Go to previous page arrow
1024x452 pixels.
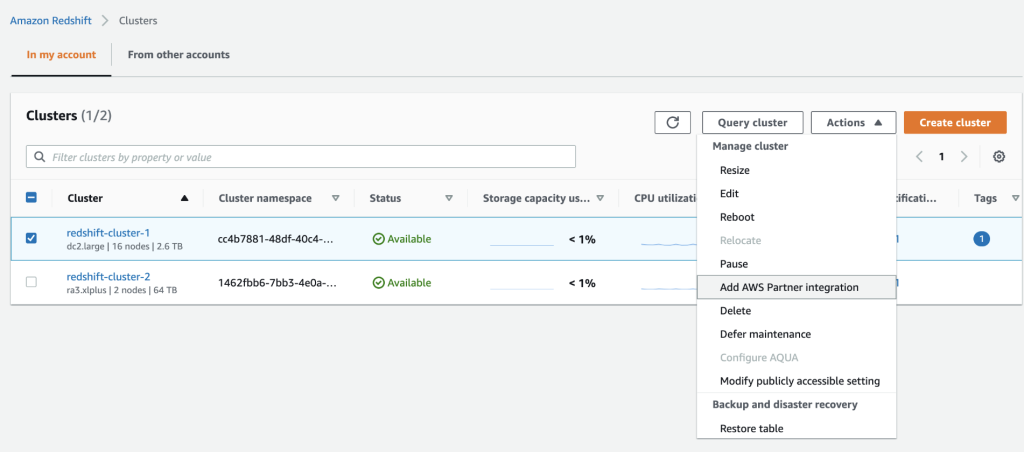(x=919, y=157)
